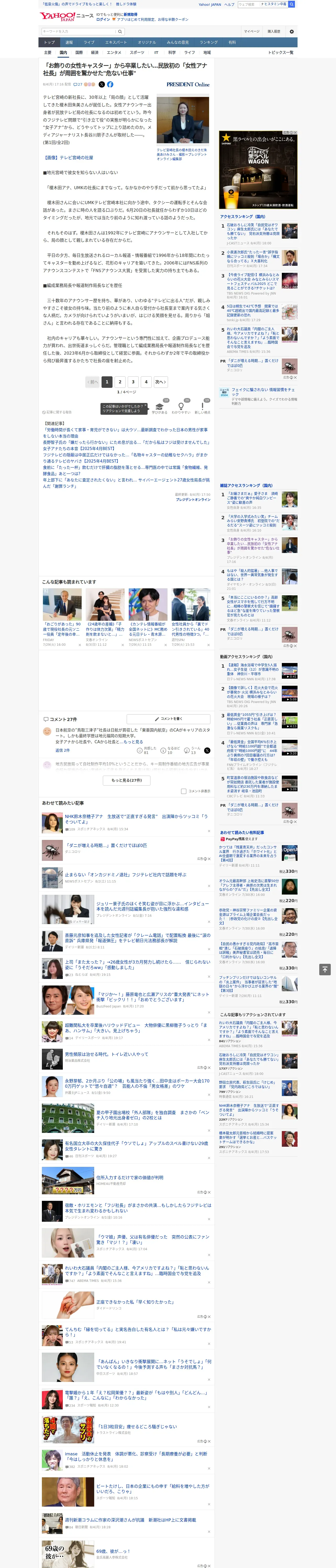
Task: Click the ウェブ検索 input field at top
Action: point(249,4)
